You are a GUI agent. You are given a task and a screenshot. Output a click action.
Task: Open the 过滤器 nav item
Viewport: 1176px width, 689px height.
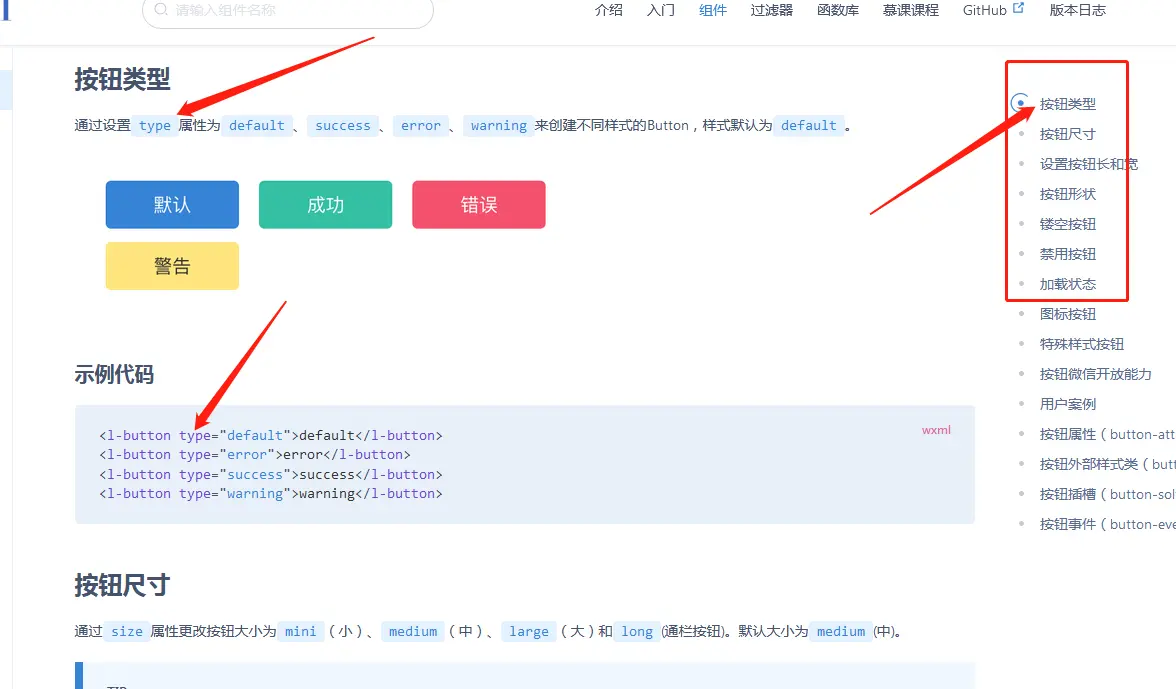772,10
